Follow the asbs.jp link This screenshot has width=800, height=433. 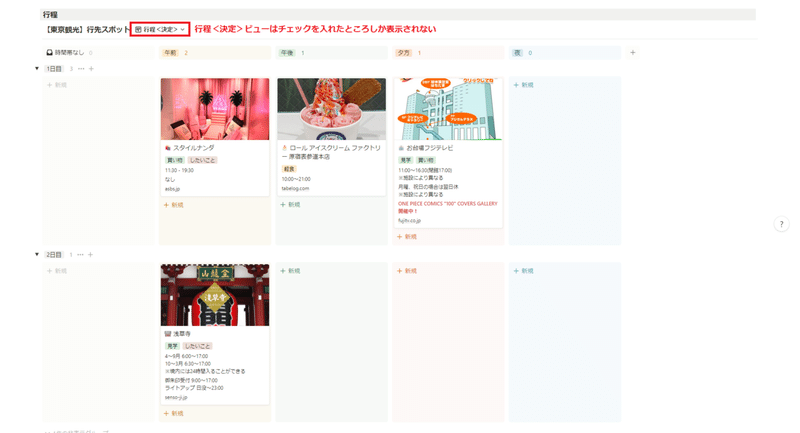[172, 189]
